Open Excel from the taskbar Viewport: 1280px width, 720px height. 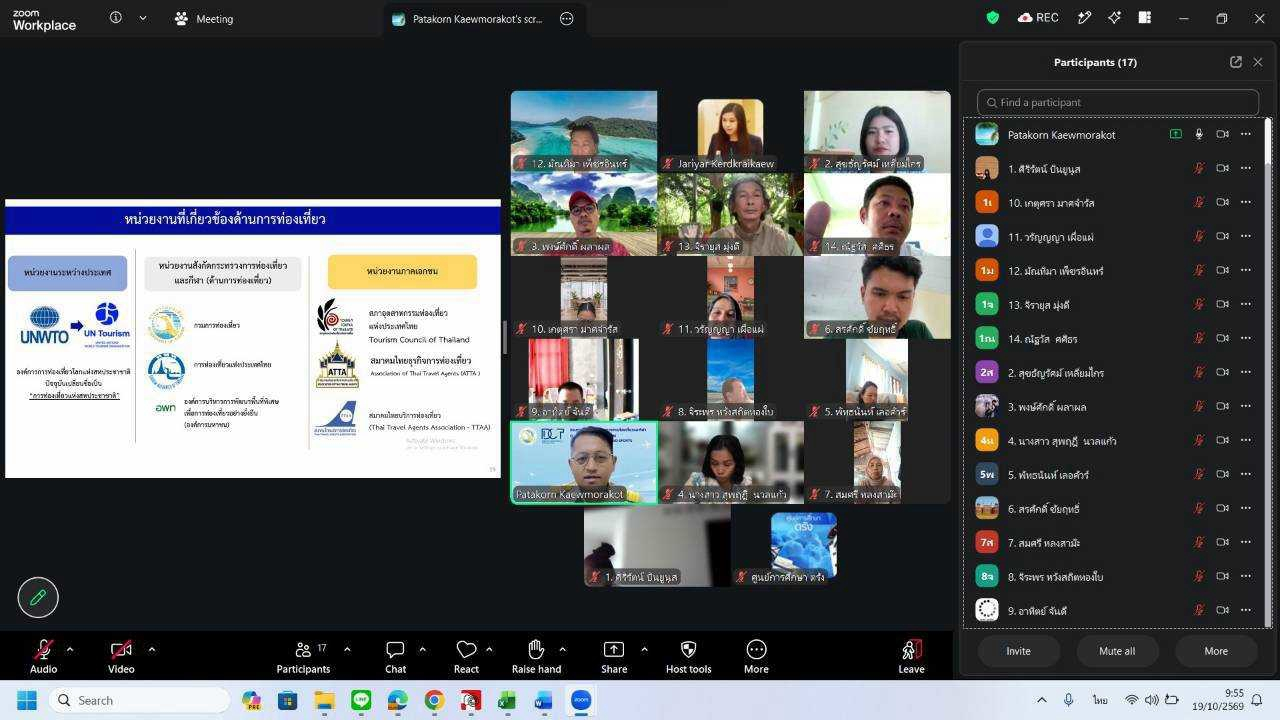[x=507, y=700]
